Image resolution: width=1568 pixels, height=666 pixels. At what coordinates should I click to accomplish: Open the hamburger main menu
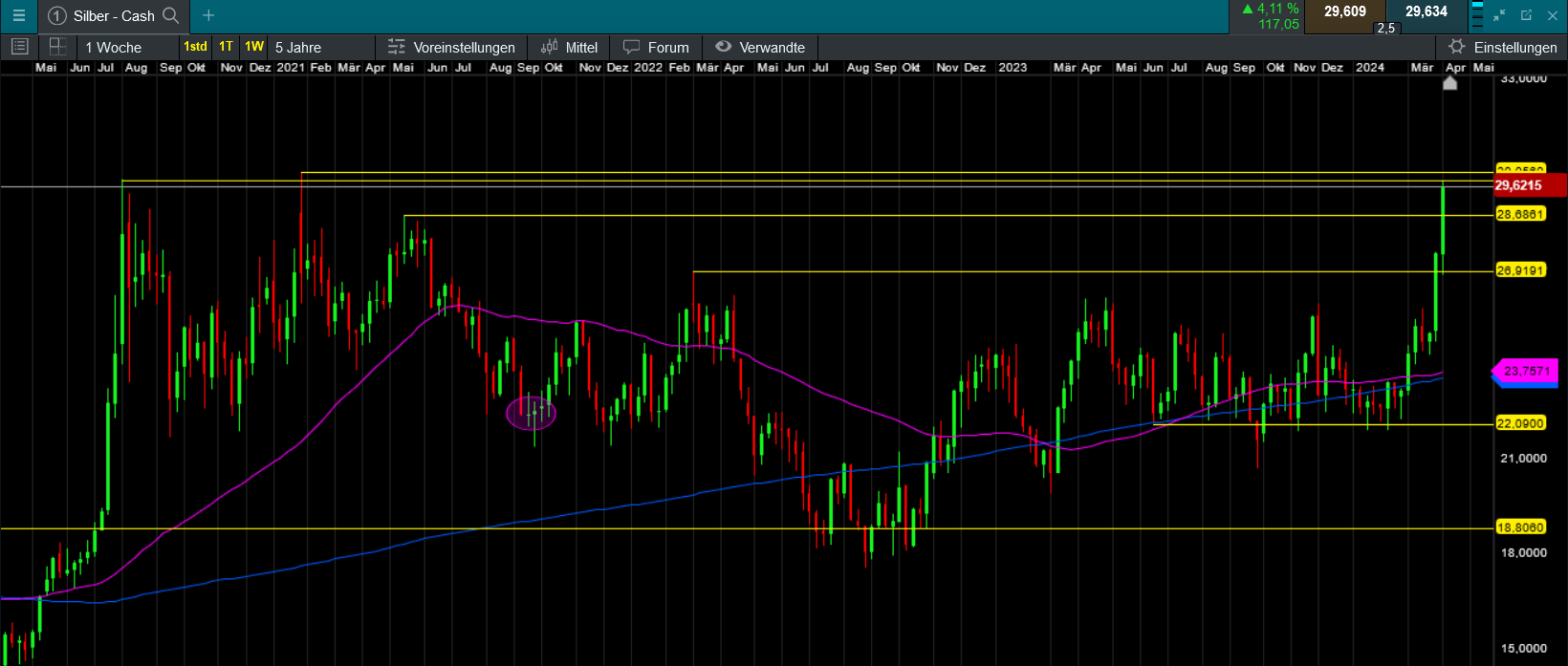coord(18,16)
